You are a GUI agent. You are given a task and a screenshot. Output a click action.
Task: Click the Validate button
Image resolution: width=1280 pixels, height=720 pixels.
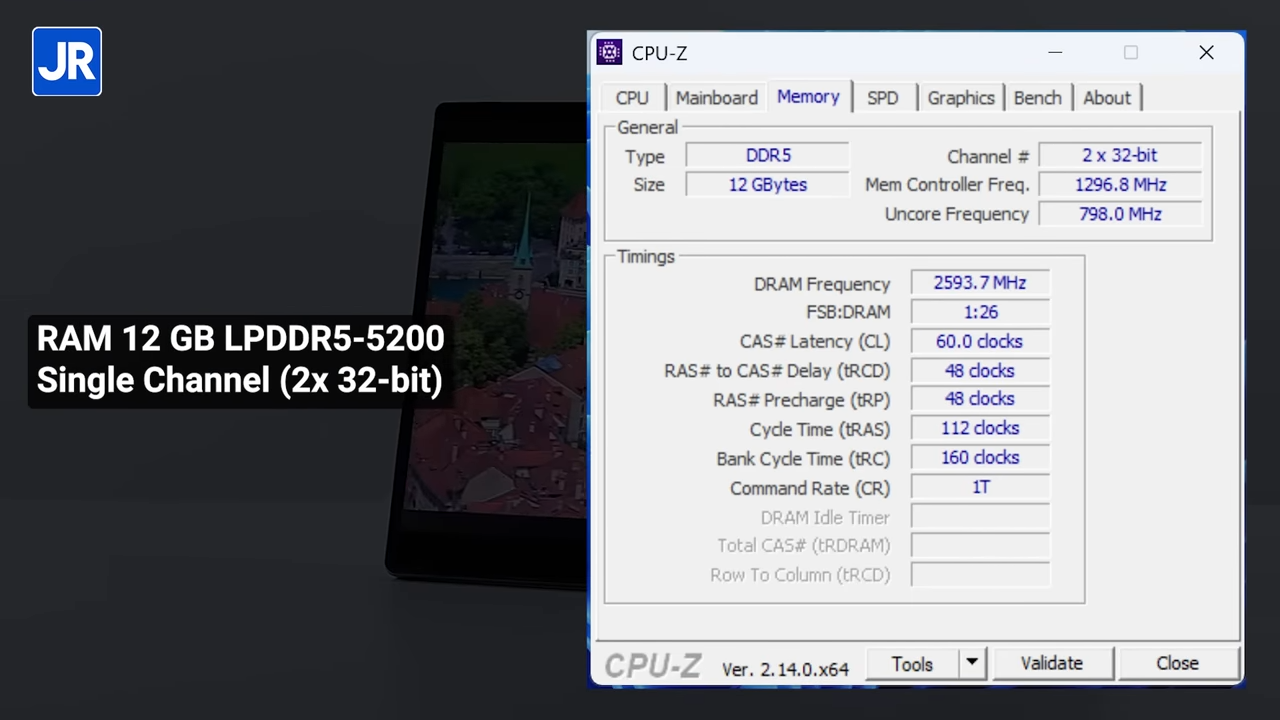[x=1051, y=664]
